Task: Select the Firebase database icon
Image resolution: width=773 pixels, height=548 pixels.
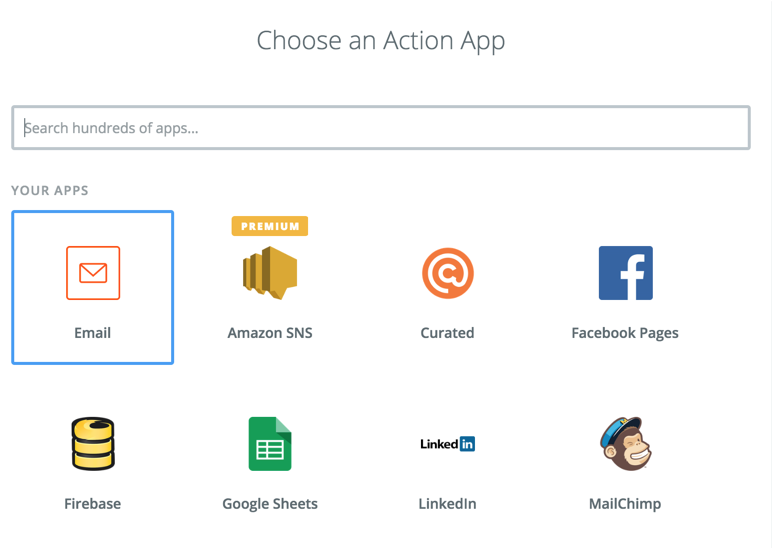Action: coord(93,444)
